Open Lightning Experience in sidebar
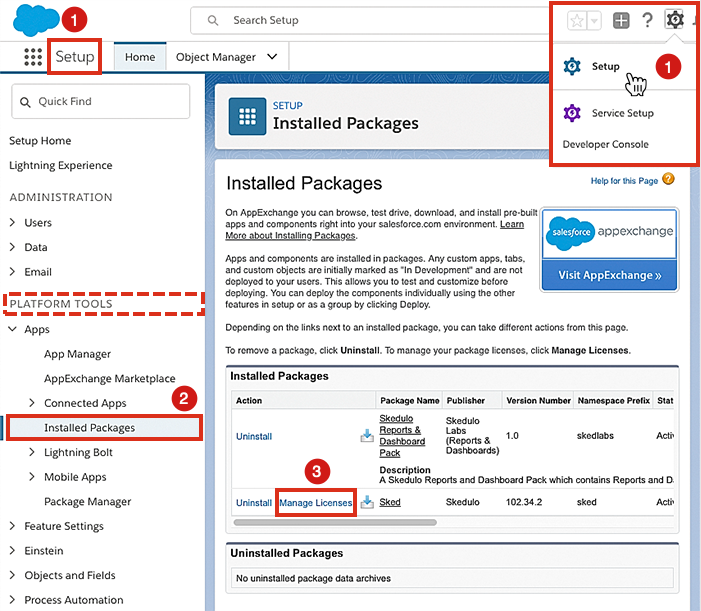The width and height of the screenshot is (701, 611). (60, 165)
